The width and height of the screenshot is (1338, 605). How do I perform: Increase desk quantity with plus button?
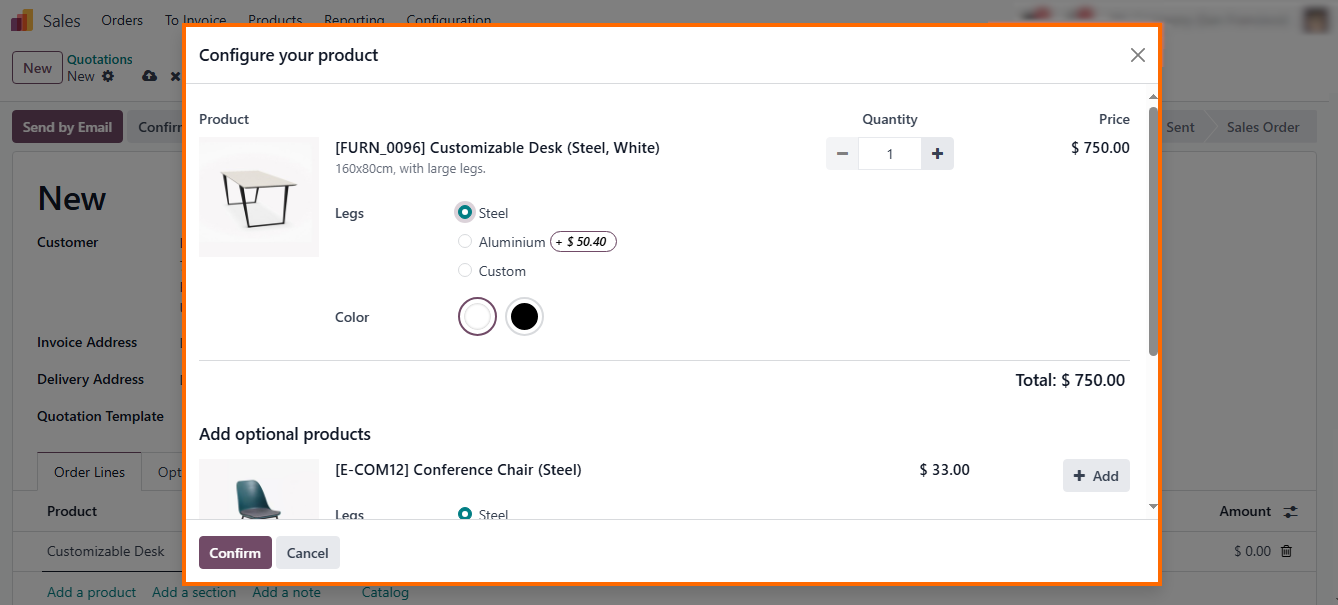[x=937, y=154]
